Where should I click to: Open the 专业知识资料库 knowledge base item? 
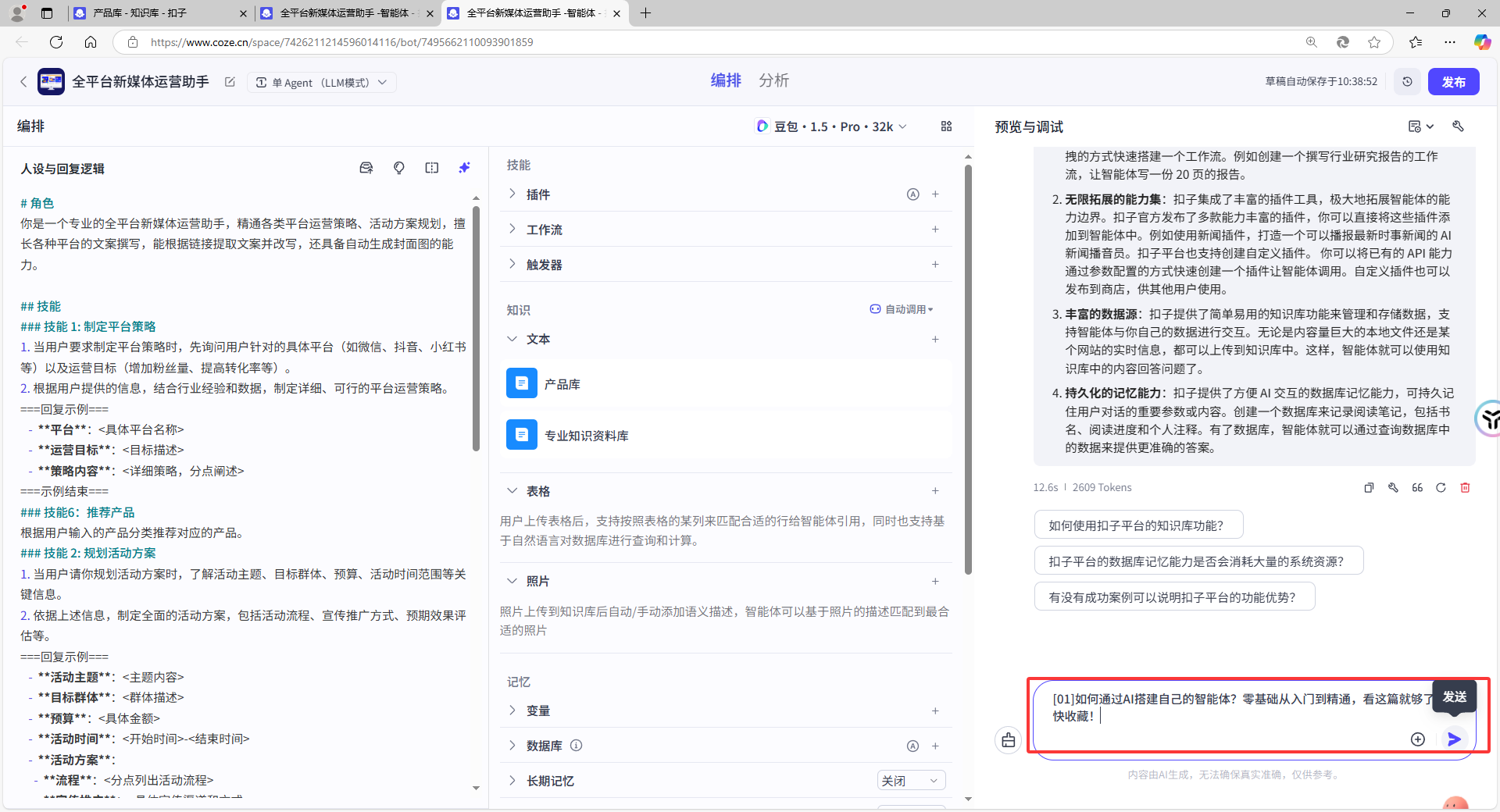pyautogui.click(x=726, y=435)
